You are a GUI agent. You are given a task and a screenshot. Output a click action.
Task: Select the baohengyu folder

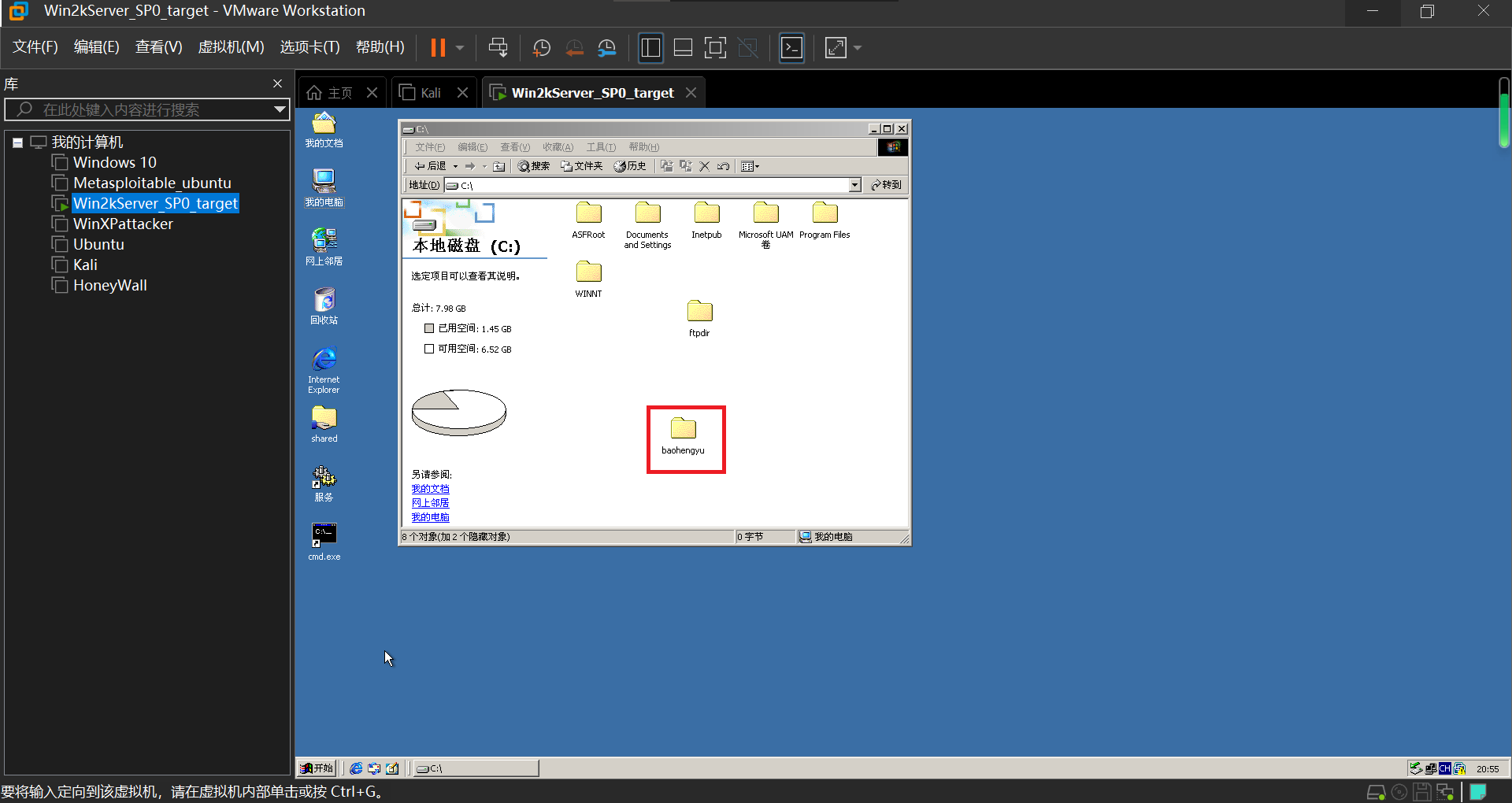683,437
